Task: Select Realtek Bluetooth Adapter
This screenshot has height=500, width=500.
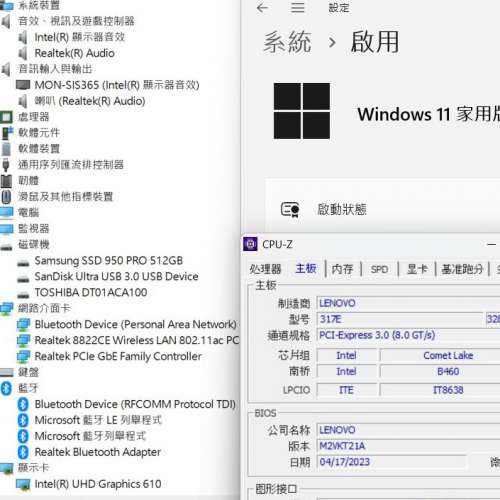Action: (98, 452)
